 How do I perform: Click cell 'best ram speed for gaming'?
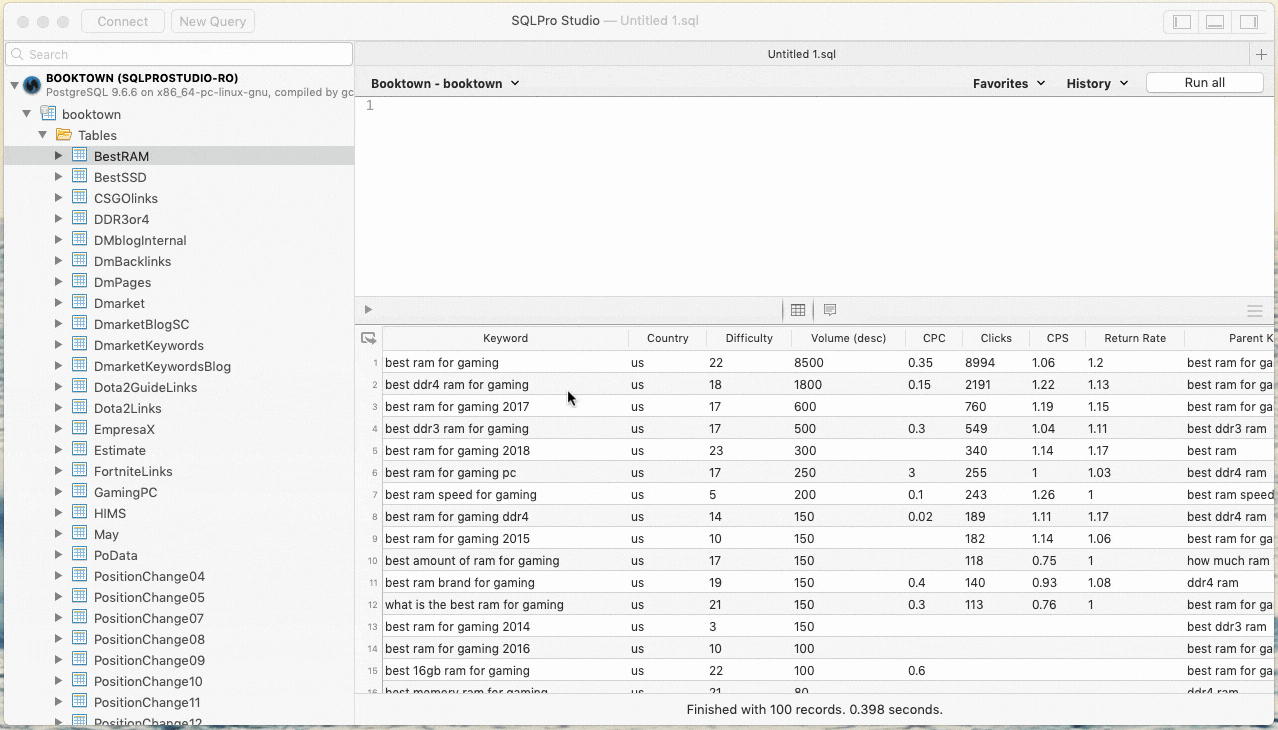[461, 495]
